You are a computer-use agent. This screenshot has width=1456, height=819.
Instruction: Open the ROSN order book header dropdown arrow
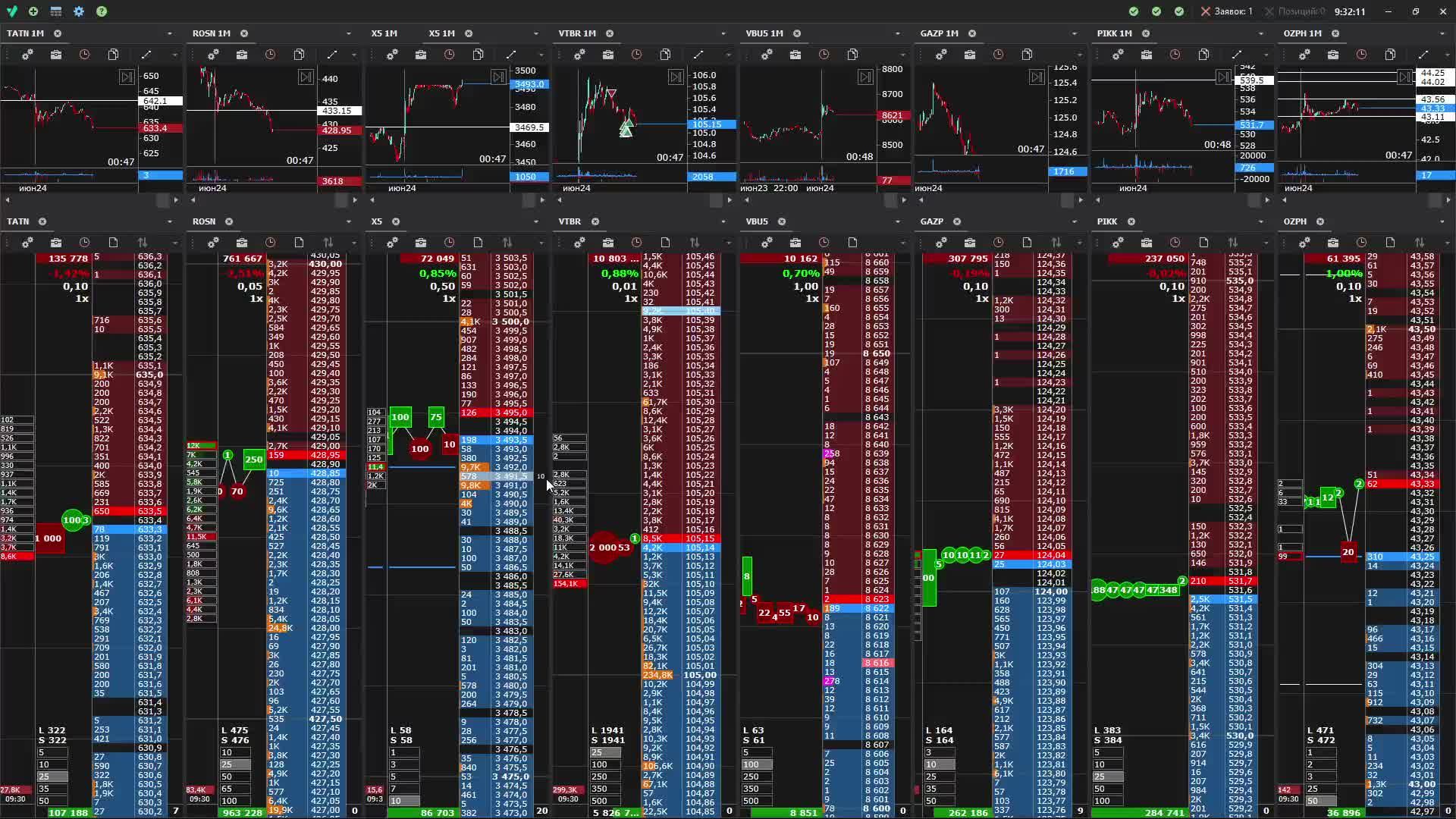349,221
